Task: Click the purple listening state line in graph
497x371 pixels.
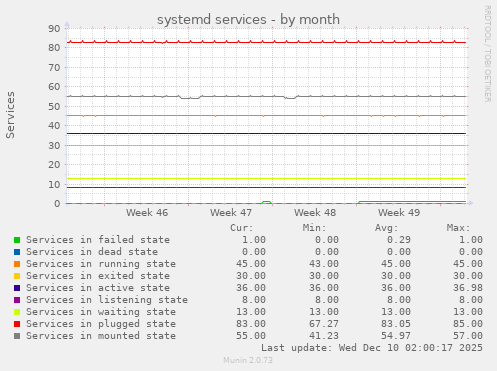Action: (x=267, y=187)
